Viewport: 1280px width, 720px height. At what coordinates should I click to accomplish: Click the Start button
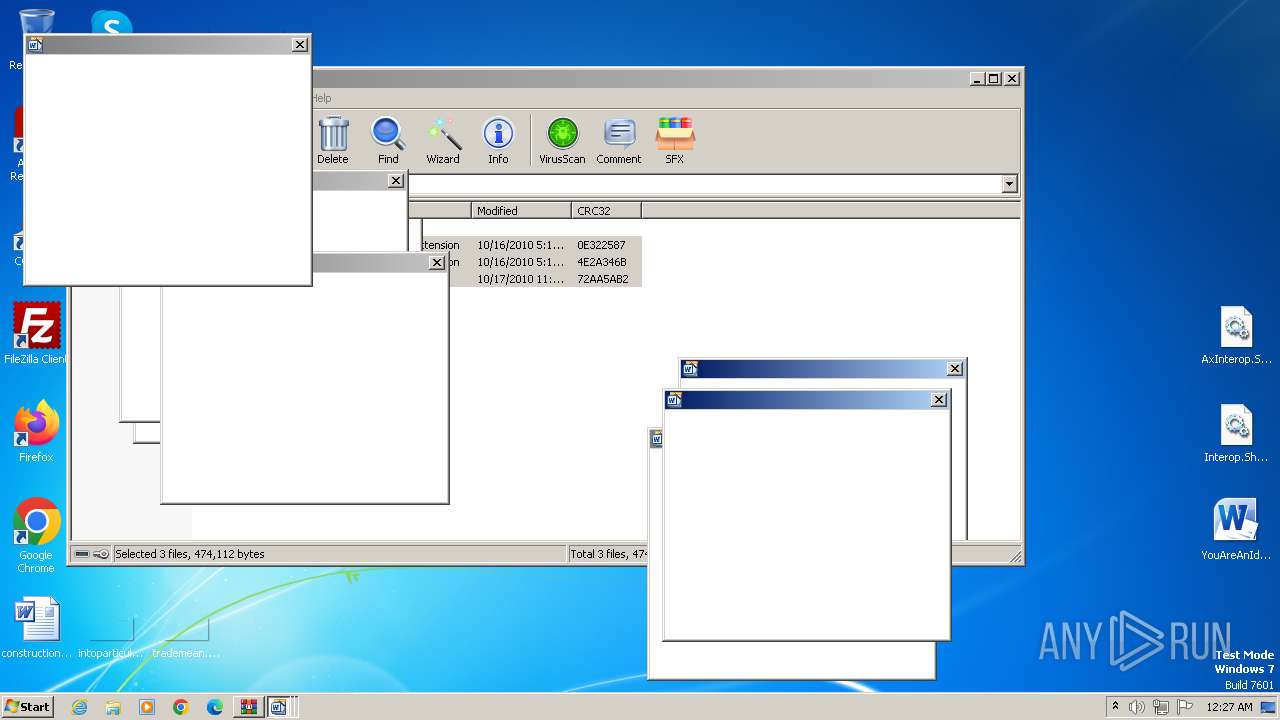click(x=28, y=706)
